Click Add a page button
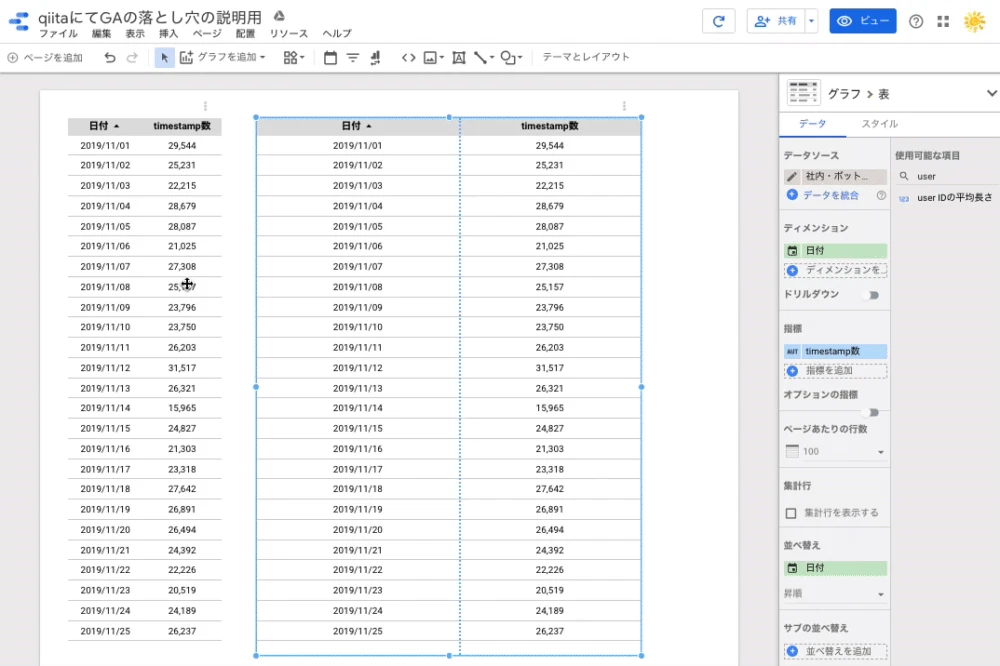The height and width of the screenshot is (666, 1000). tap(45, 58)
